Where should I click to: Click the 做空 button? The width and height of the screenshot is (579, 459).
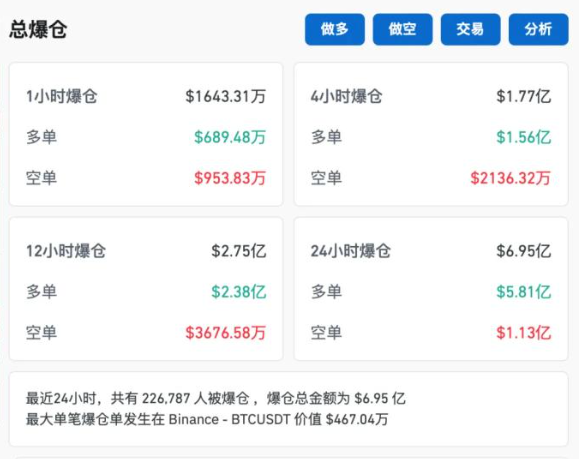402,30
